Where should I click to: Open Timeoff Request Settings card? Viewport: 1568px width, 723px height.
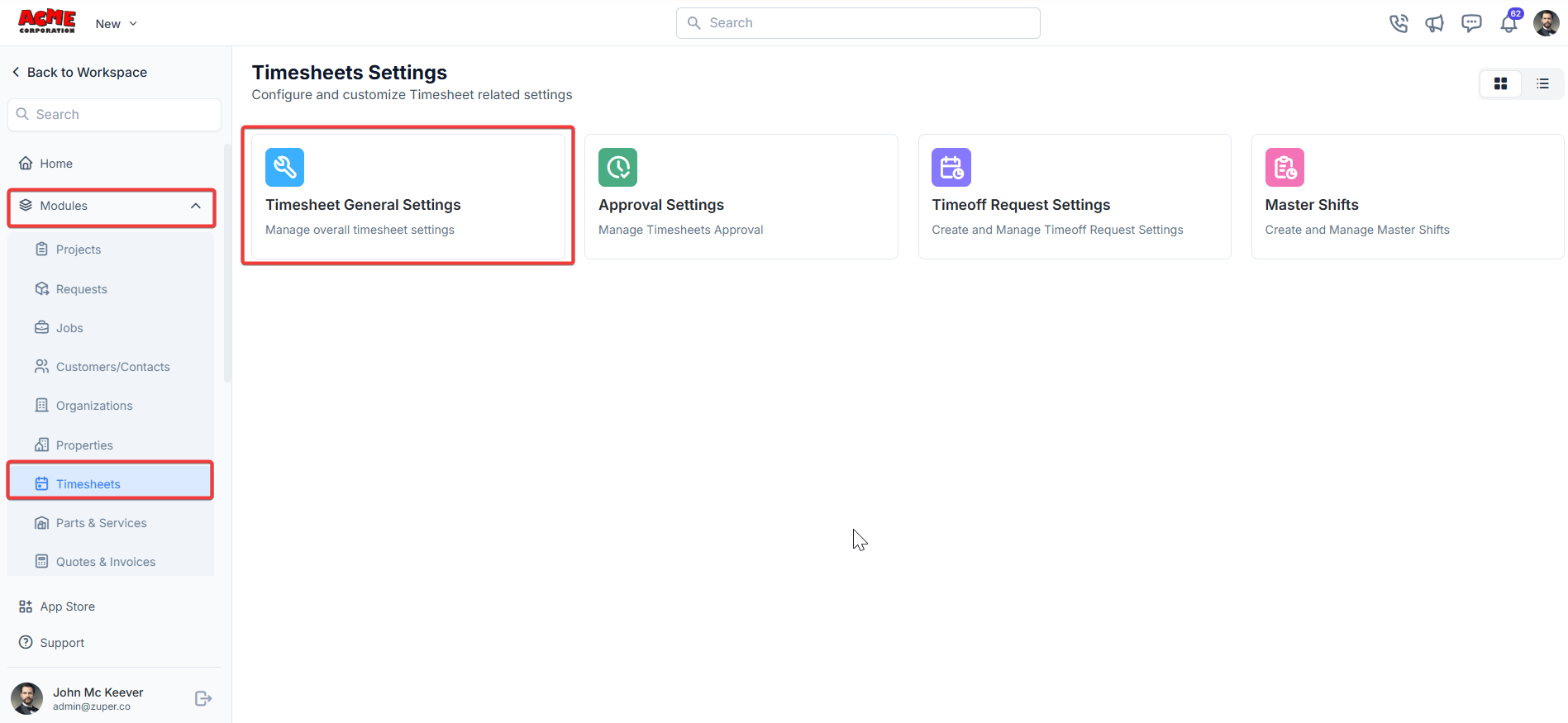click(x=1075, y=197)
